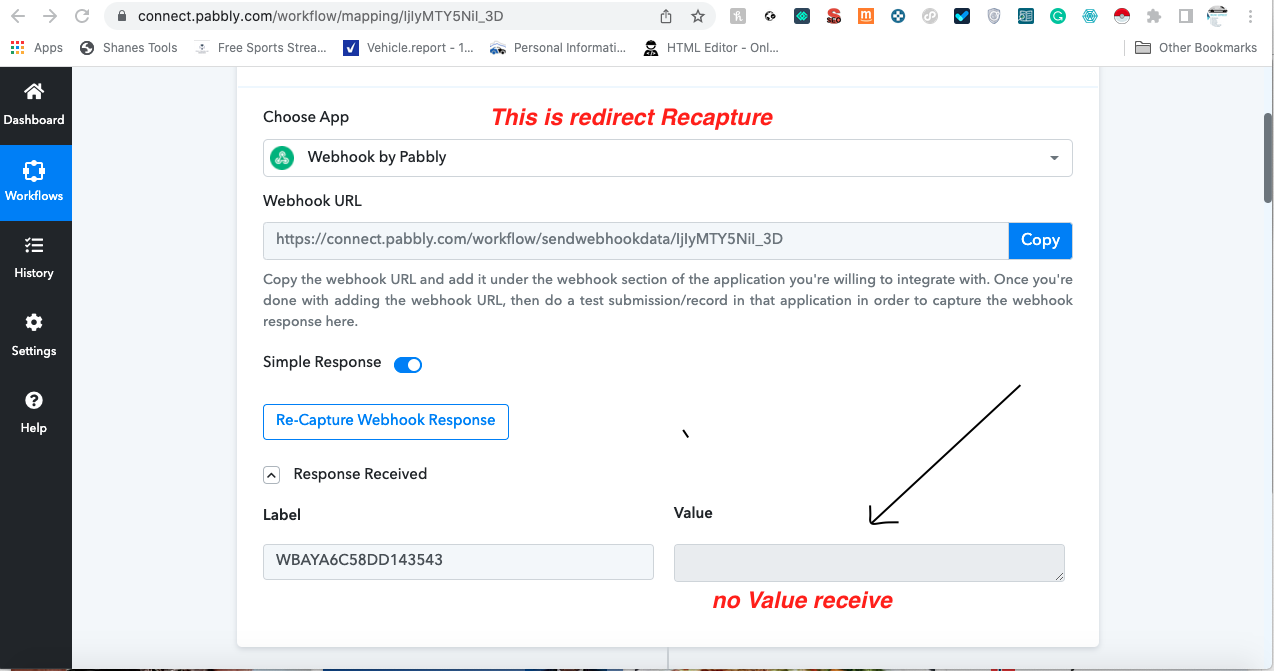
Task: Open the Chrome profile avatar
Action: 1217,16
